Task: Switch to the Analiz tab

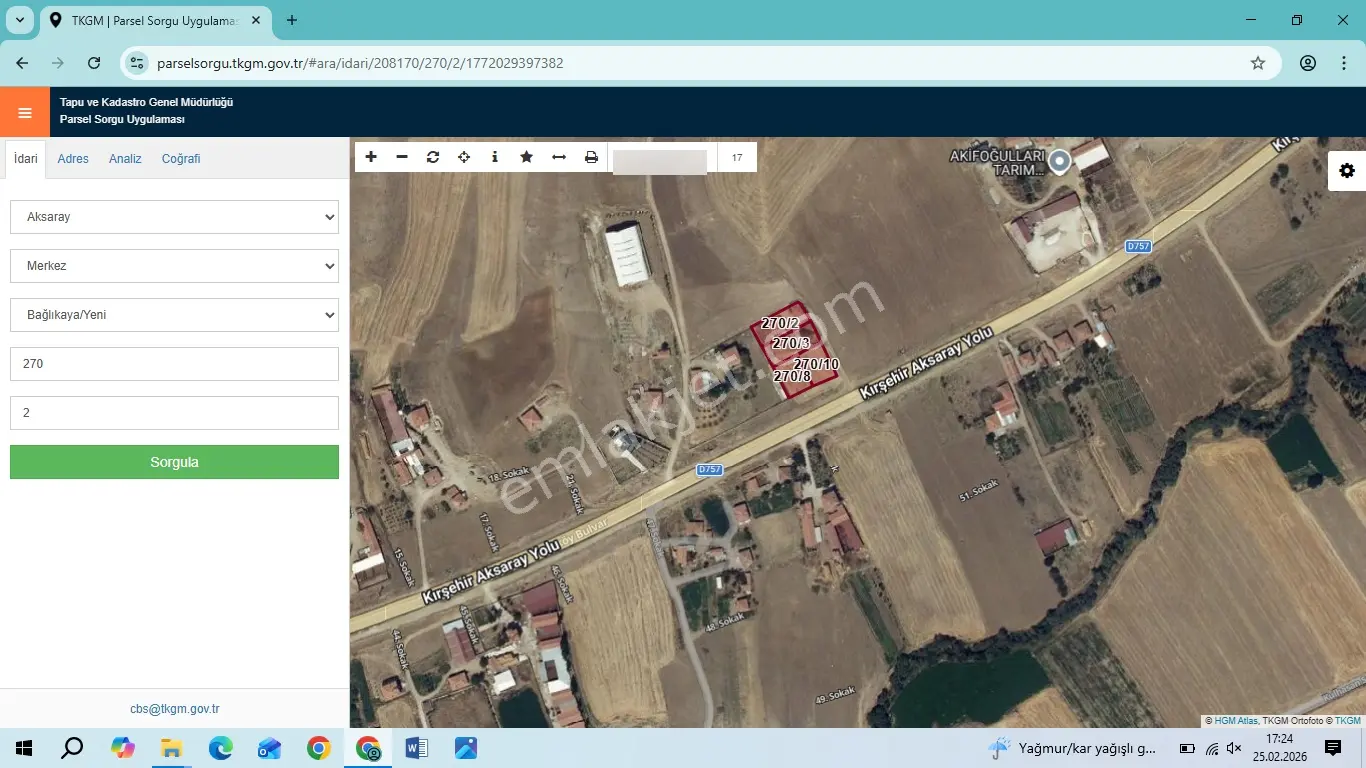Action: point(125,159)
